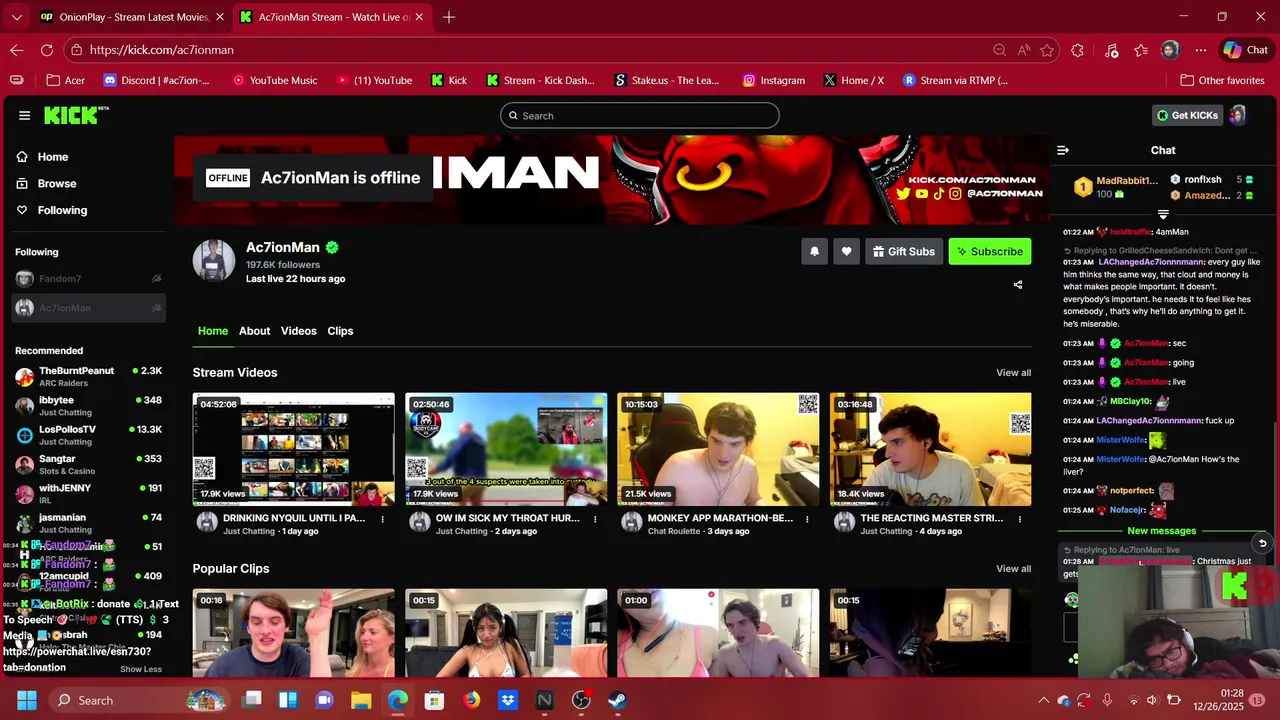
Task: Click the Kick search field
Action: 639,116
